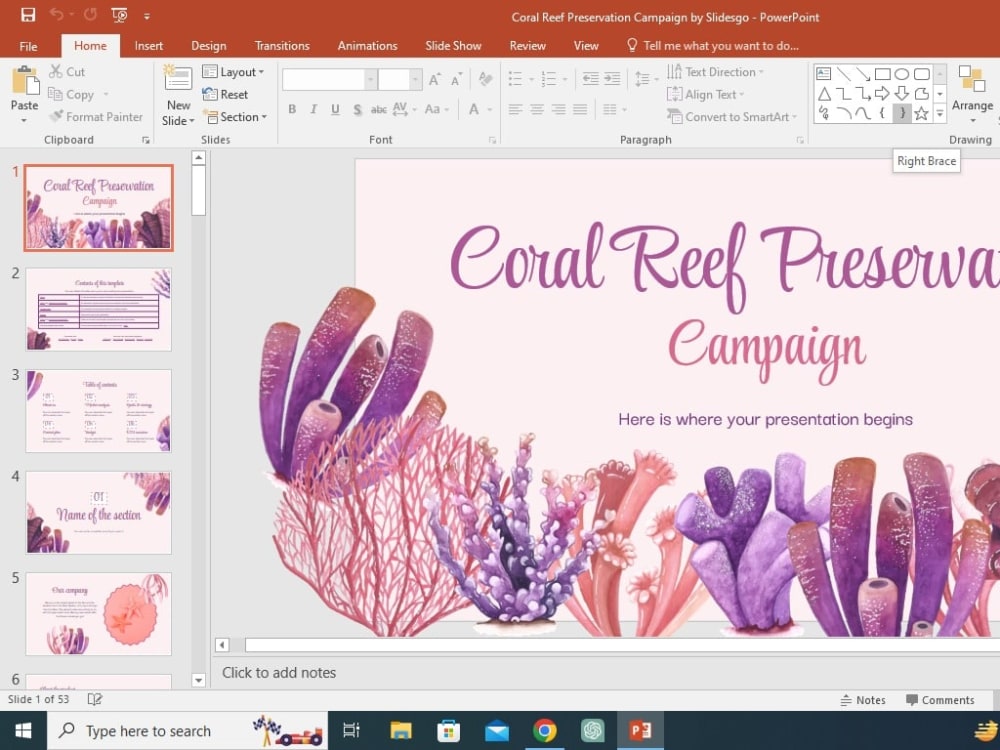Open the Convert to SmartArt dropdown
The width and height of the screenshot is (1000, 750).
pos(732,117)
